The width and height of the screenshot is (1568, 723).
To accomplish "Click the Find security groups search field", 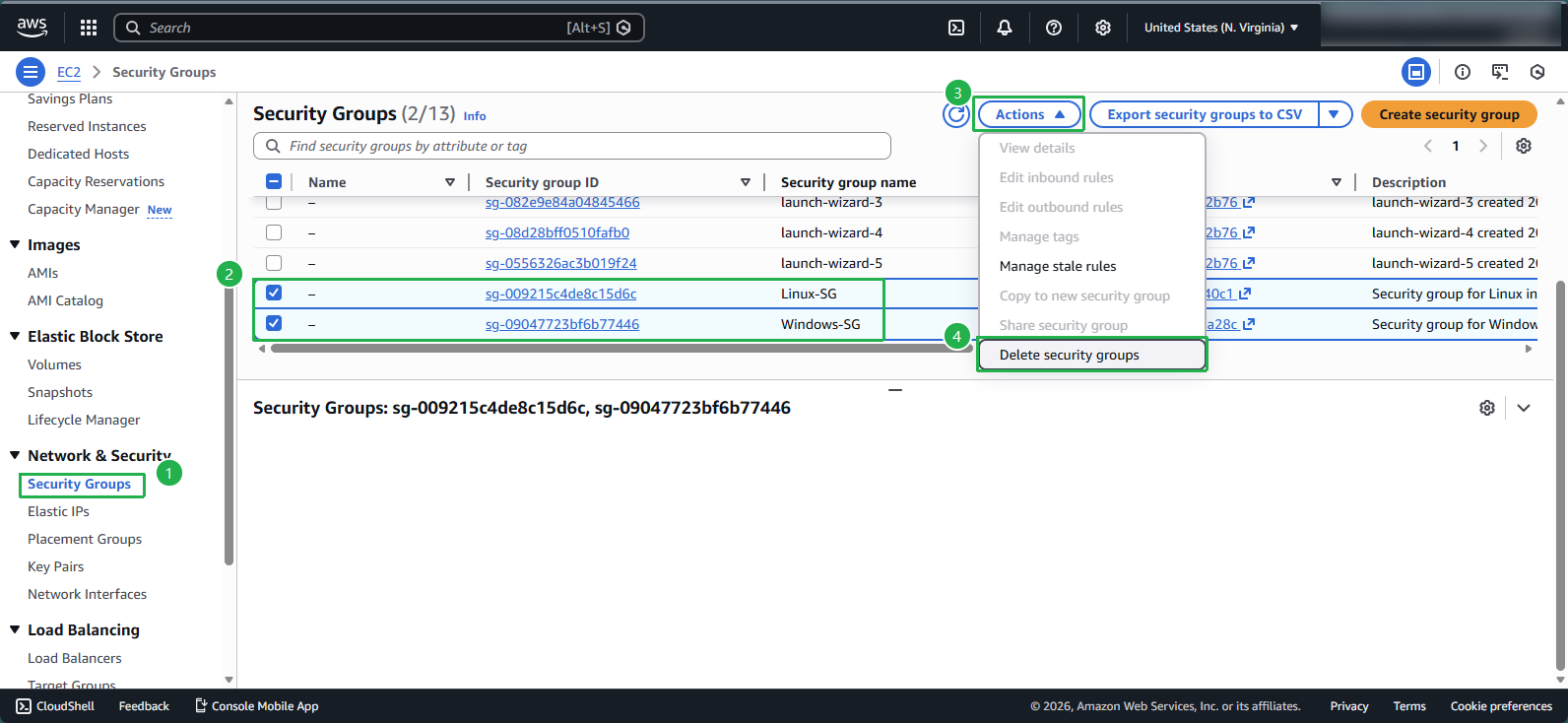I will point(581,146).
